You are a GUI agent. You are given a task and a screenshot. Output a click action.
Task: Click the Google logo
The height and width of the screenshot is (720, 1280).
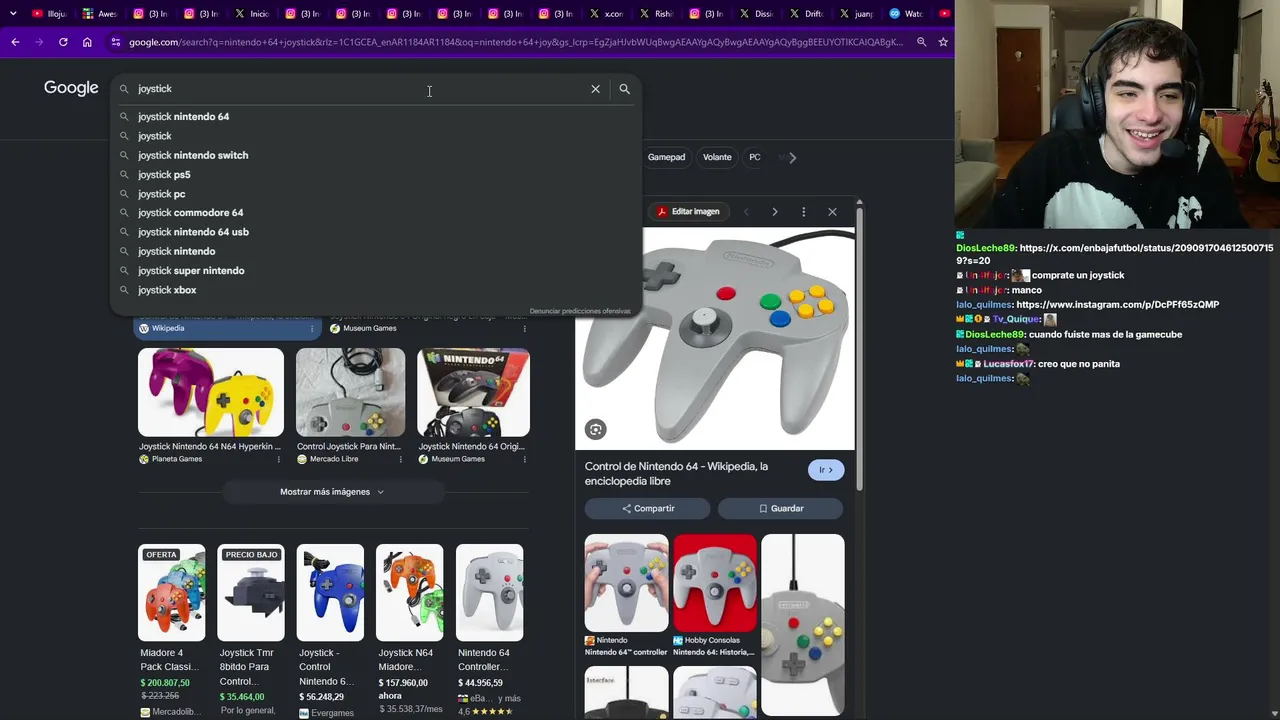click(71, 88)
